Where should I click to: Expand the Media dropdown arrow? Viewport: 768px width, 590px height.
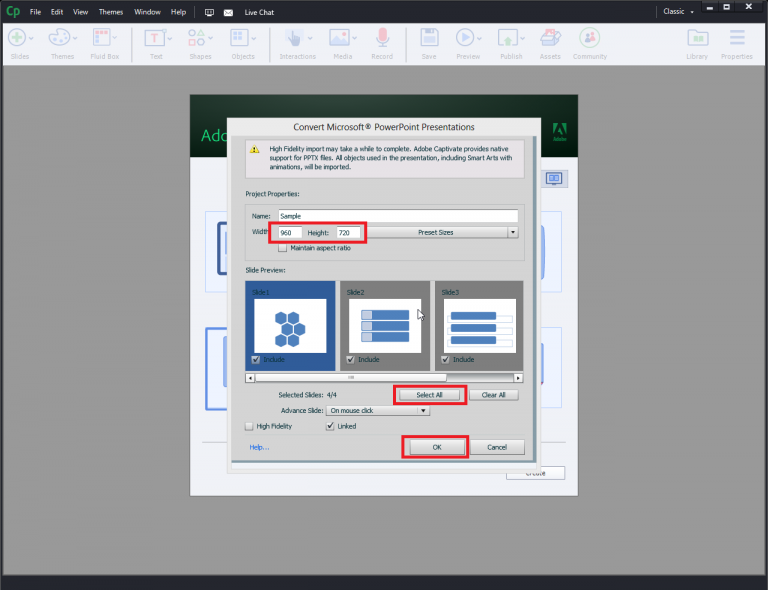(355, 38)
